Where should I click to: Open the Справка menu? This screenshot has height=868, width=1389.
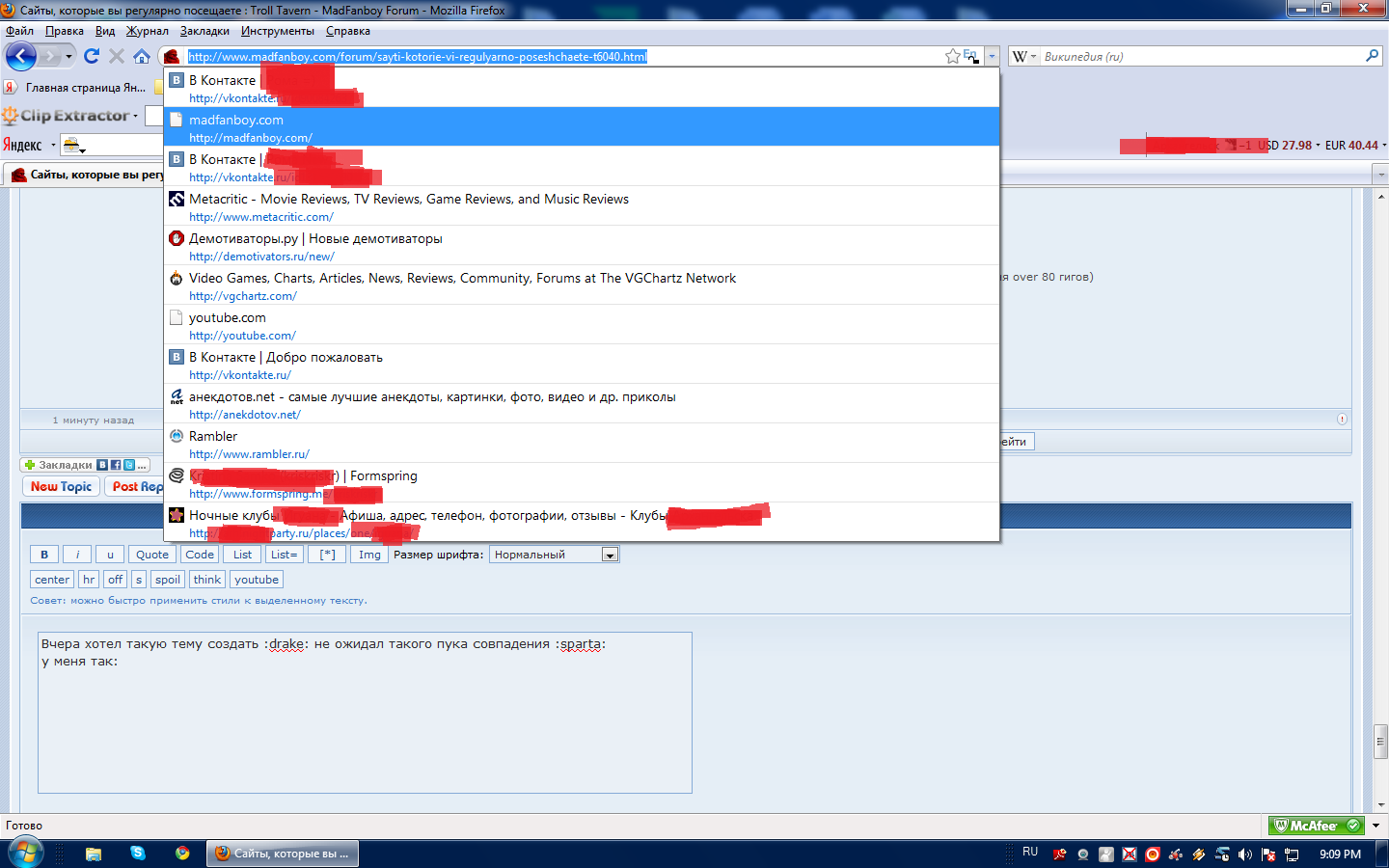[x=348, y=31]
